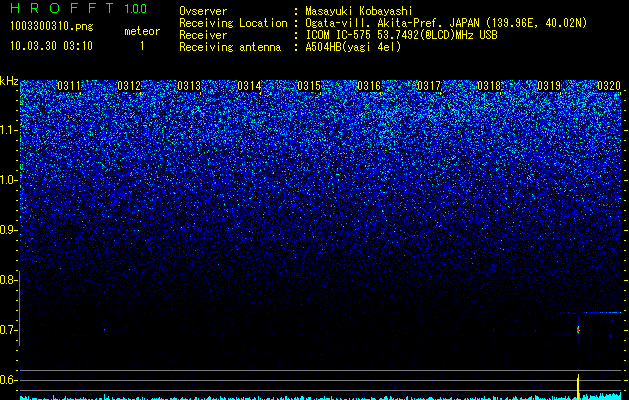The height and width of the screenshot is (400, 629).
Task: Click the 0317 time marker
Action: tap(429, 86)
